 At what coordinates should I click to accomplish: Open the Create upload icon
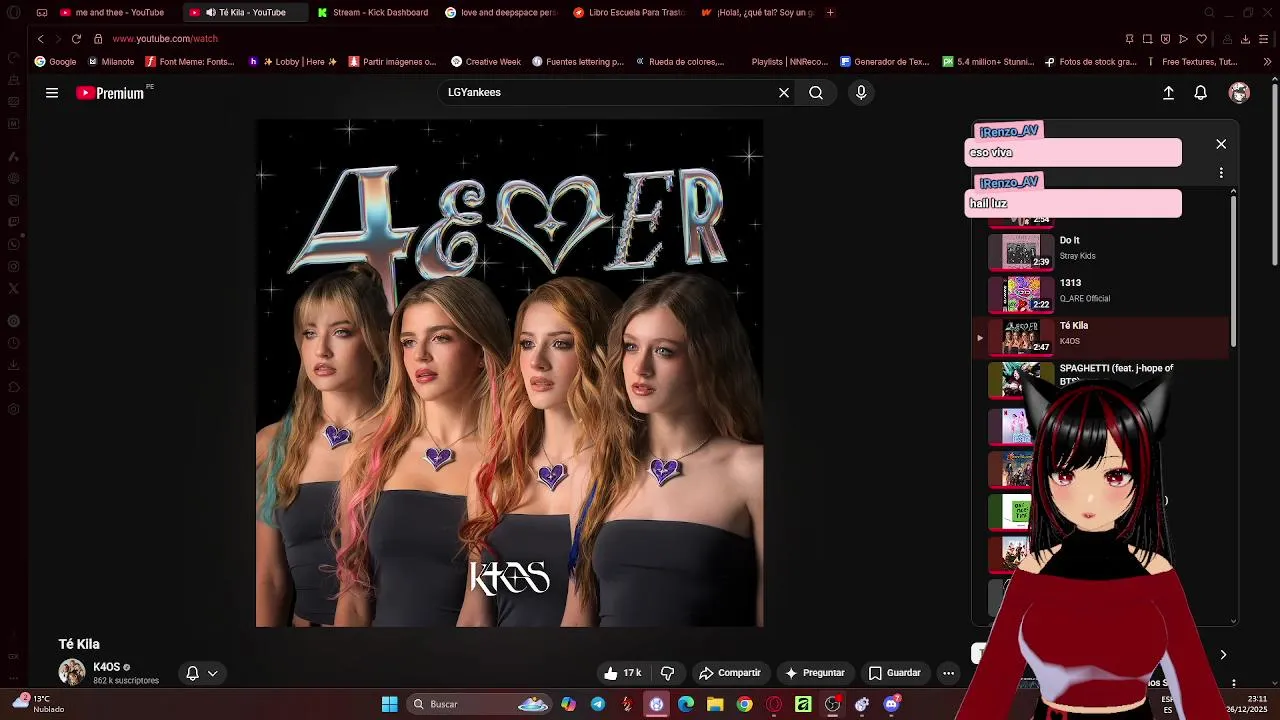[1168, 93]
